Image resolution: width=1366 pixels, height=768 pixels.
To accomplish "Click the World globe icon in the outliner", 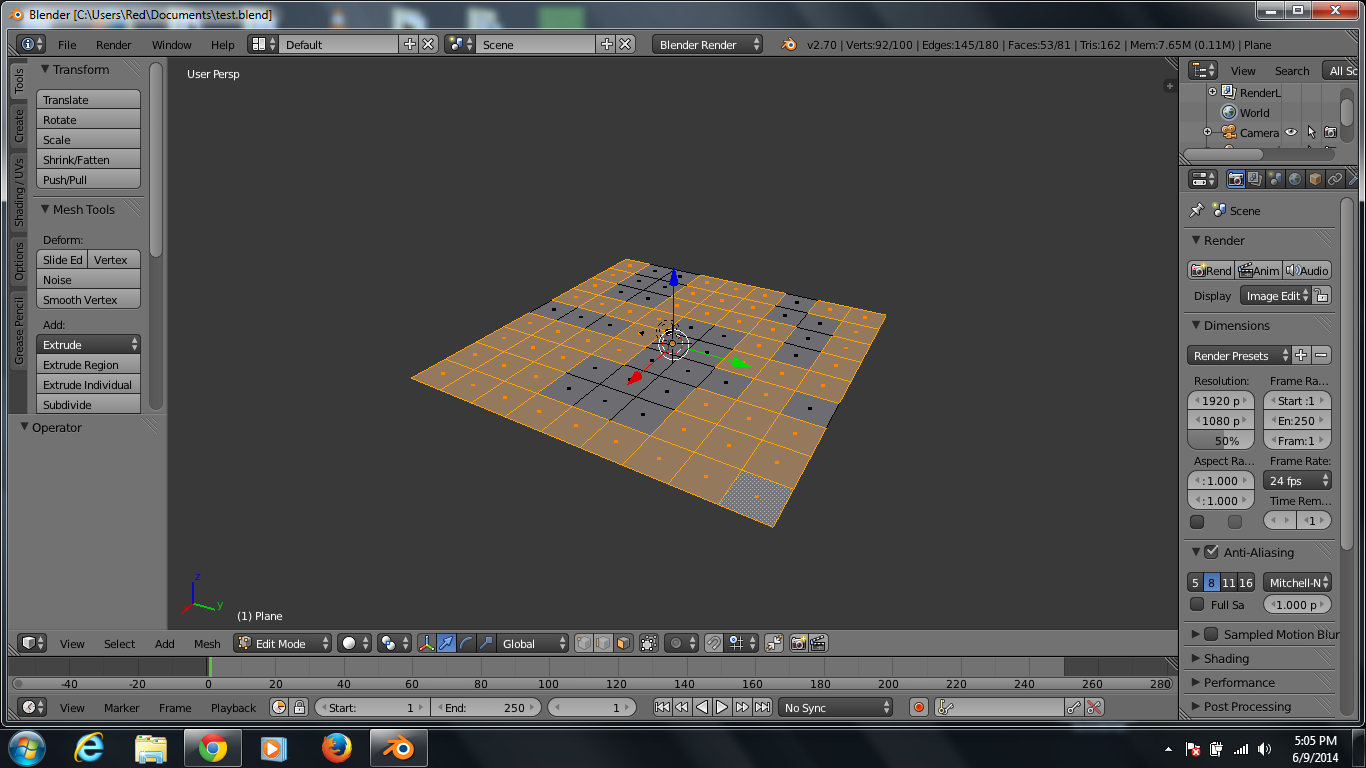I will (1229, 112).
